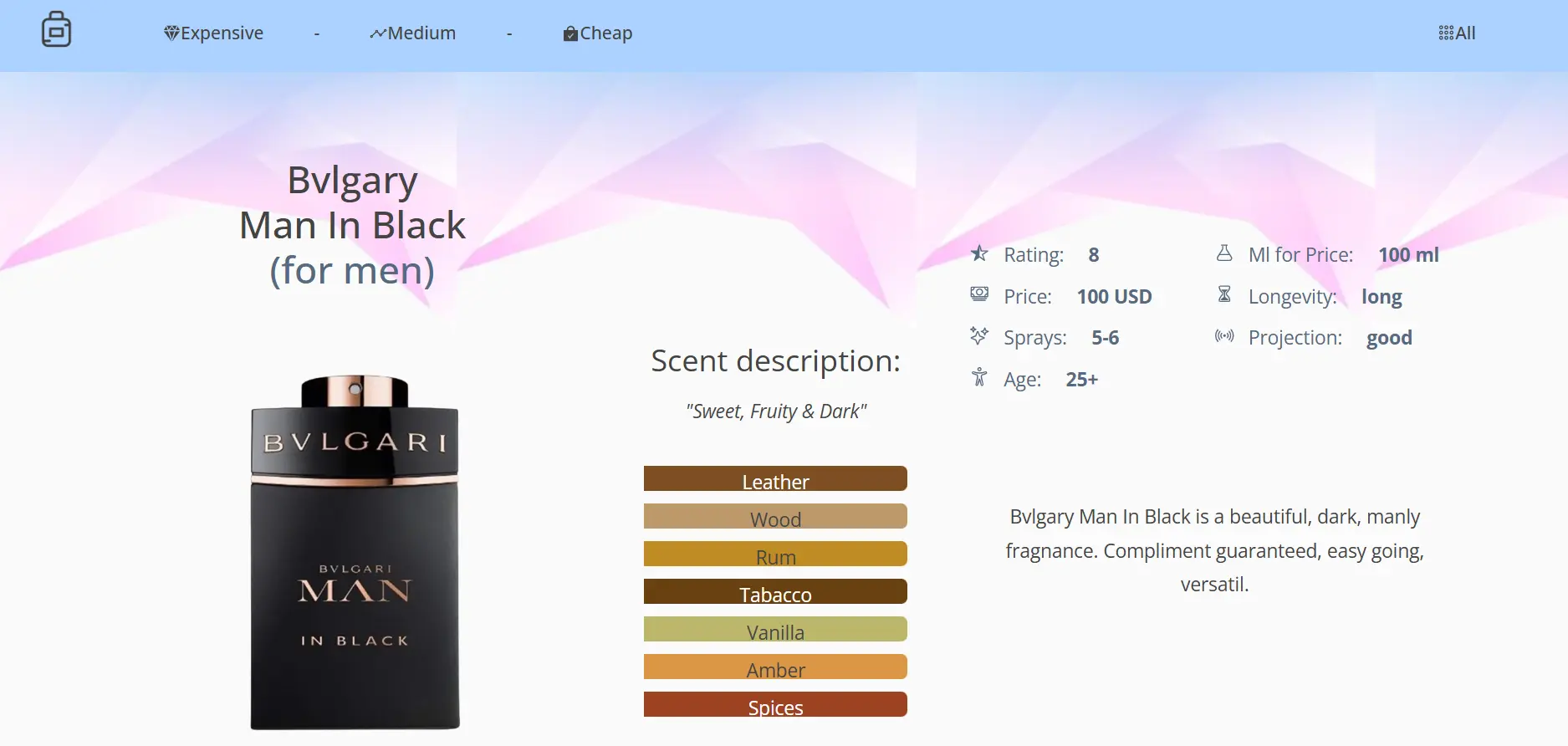
Task: Click the price value '100 USD'
Action: [x=1115, y=297]
